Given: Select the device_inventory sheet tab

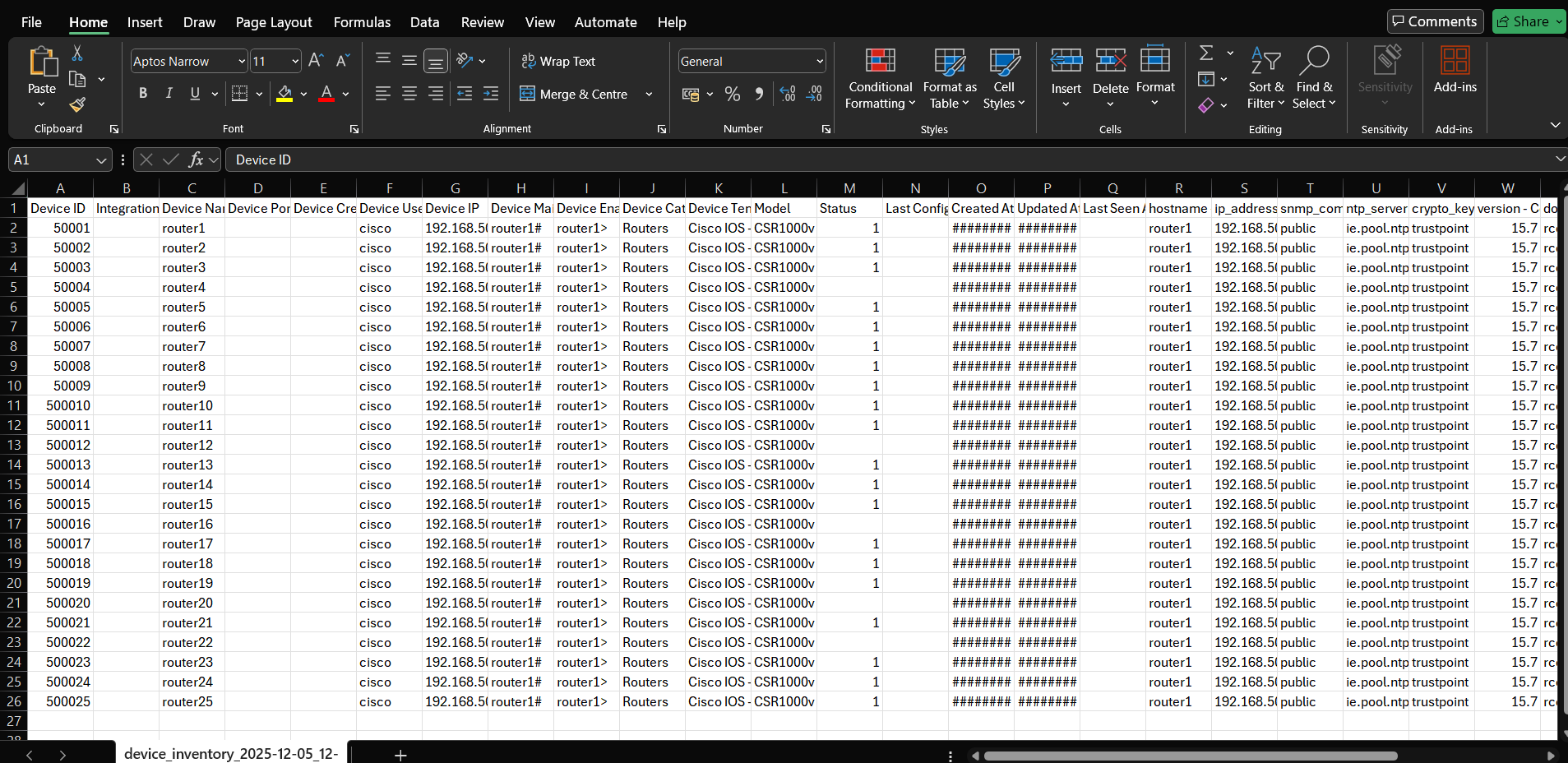Looking at the screenshot, I should (x=231, y=753).
